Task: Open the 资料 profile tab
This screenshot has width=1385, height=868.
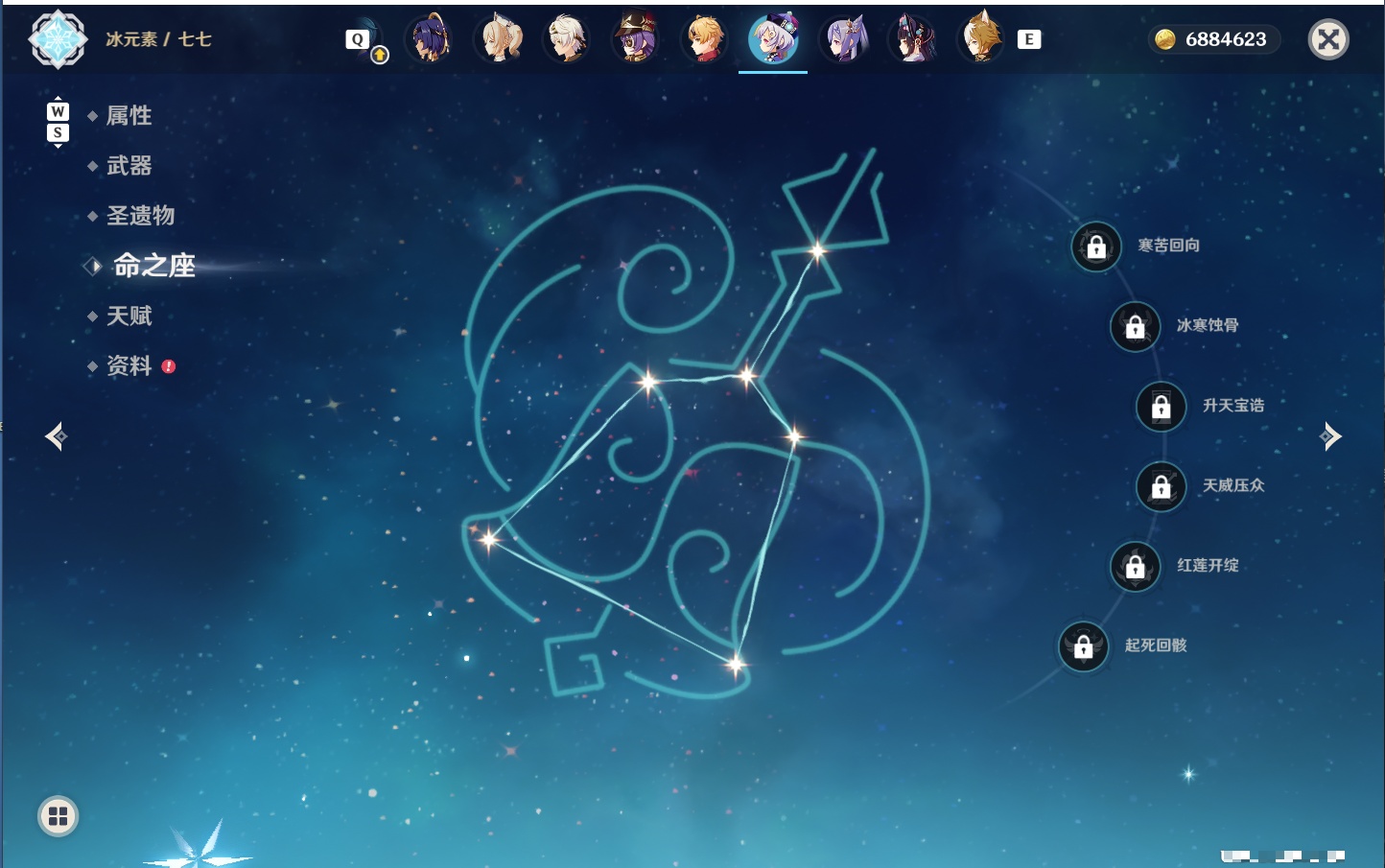Action: tap(129, 365)
